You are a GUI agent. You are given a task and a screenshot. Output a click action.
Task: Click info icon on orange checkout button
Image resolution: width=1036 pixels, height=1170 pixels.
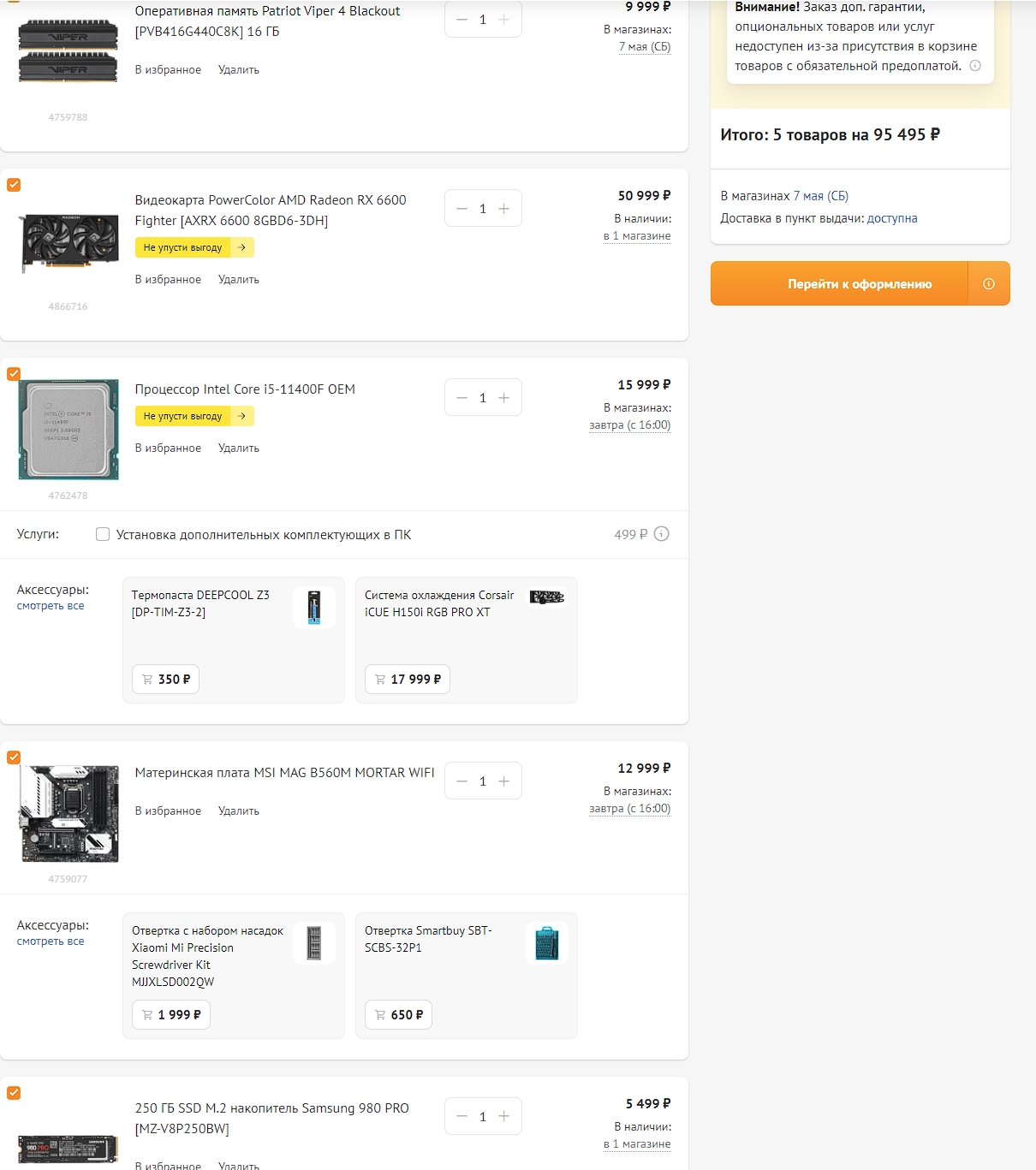pyautogui.click(x=989, y=284)
